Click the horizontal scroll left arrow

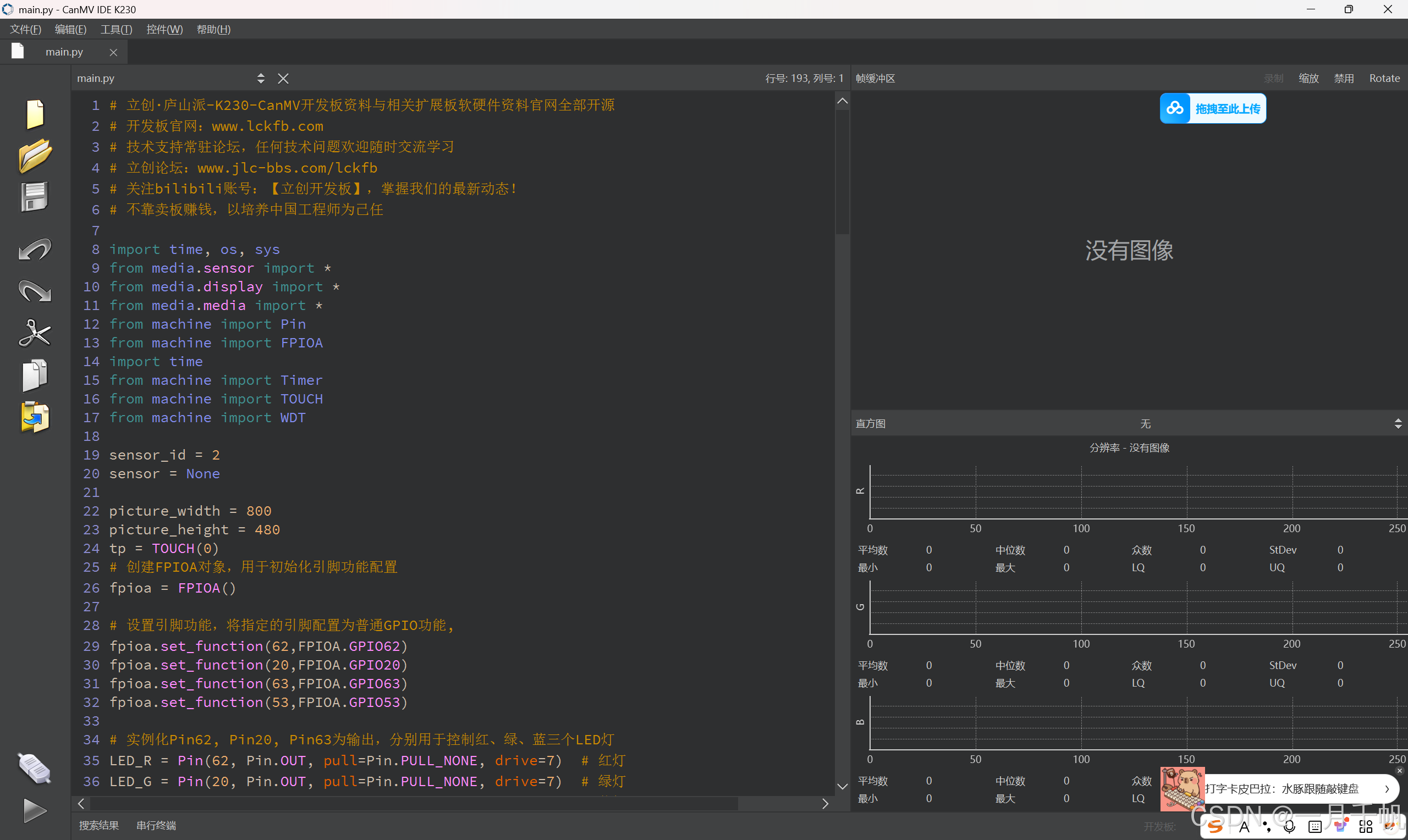tap(81, 803)
